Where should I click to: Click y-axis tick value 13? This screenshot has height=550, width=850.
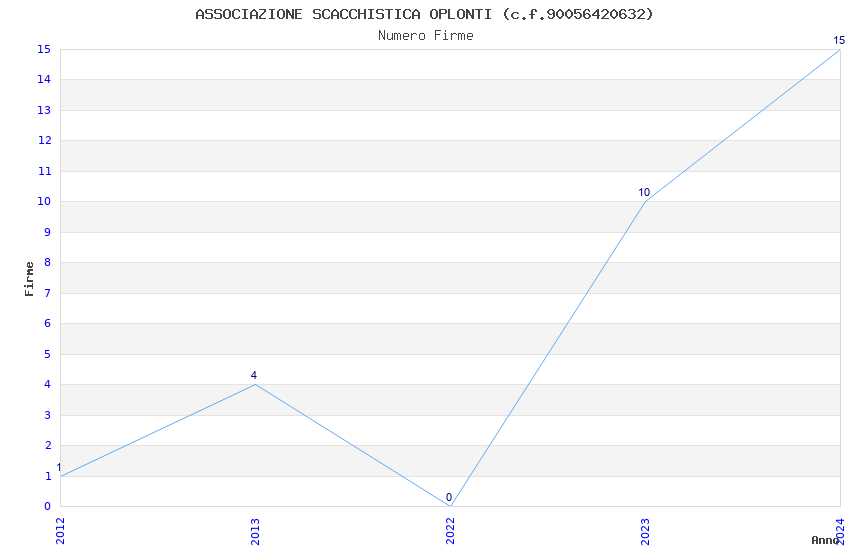coord(44,110)
